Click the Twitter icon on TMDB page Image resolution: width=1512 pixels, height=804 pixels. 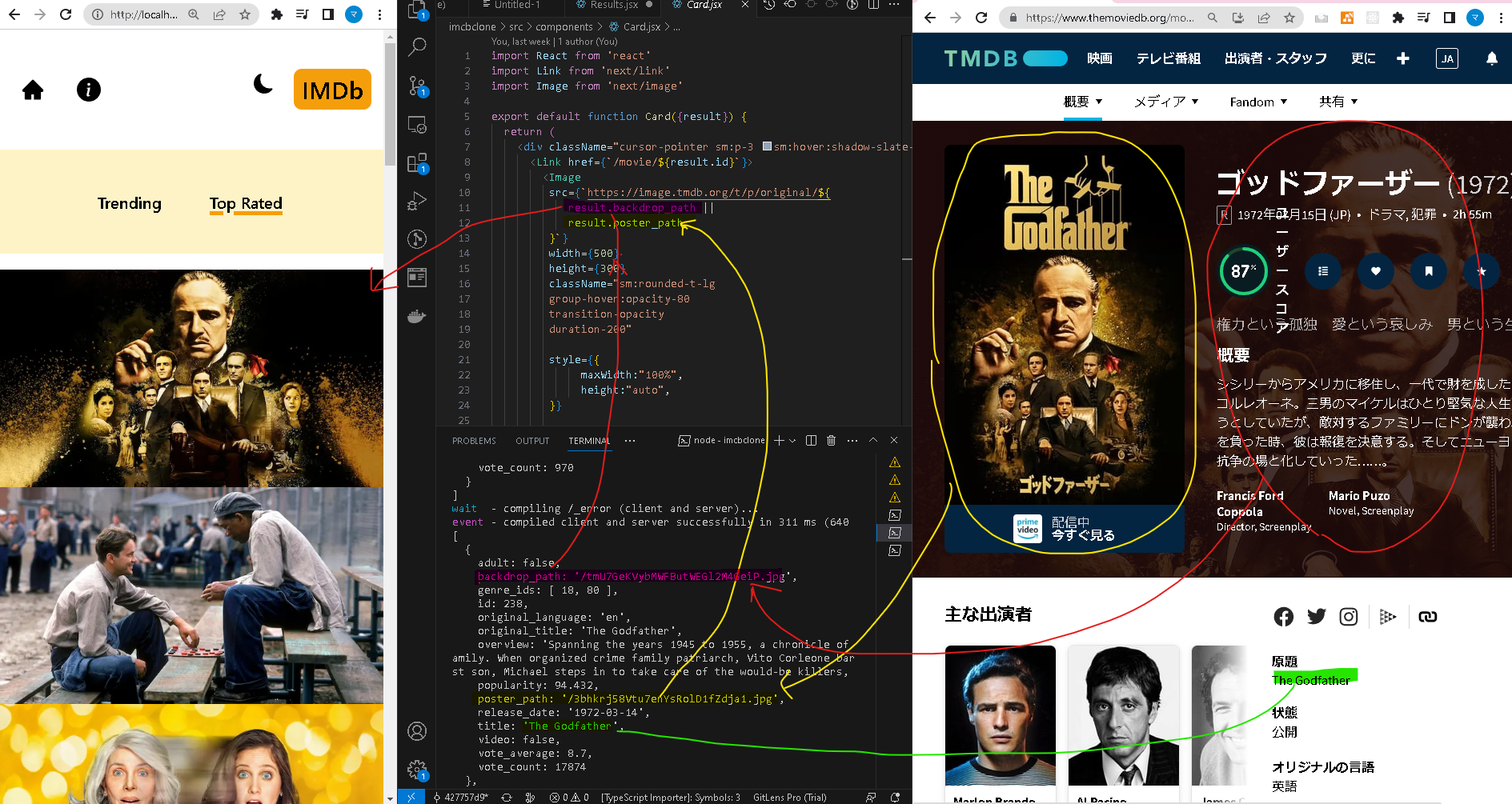[1317, 616]
